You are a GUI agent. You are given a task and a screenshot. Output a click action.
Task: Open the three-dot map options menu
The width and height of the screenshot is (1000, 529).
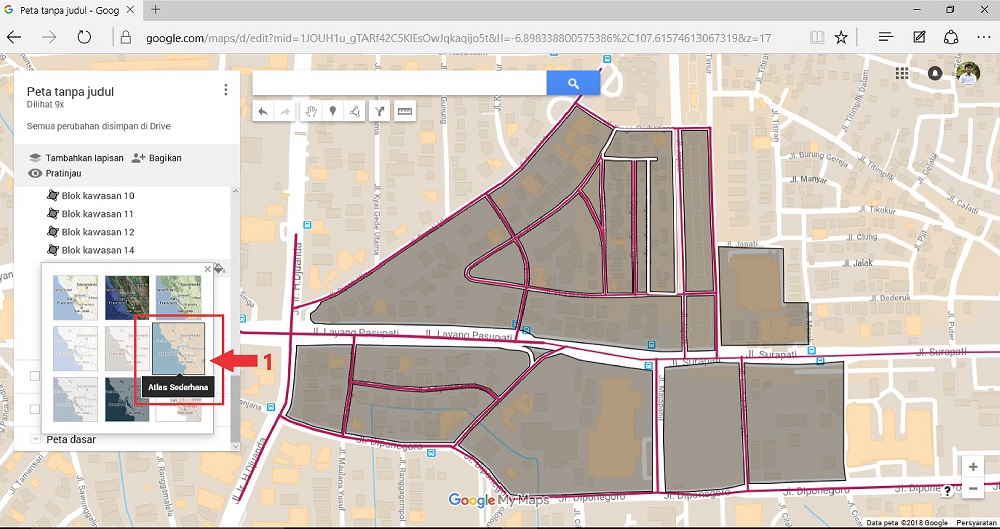pos(225,90)
